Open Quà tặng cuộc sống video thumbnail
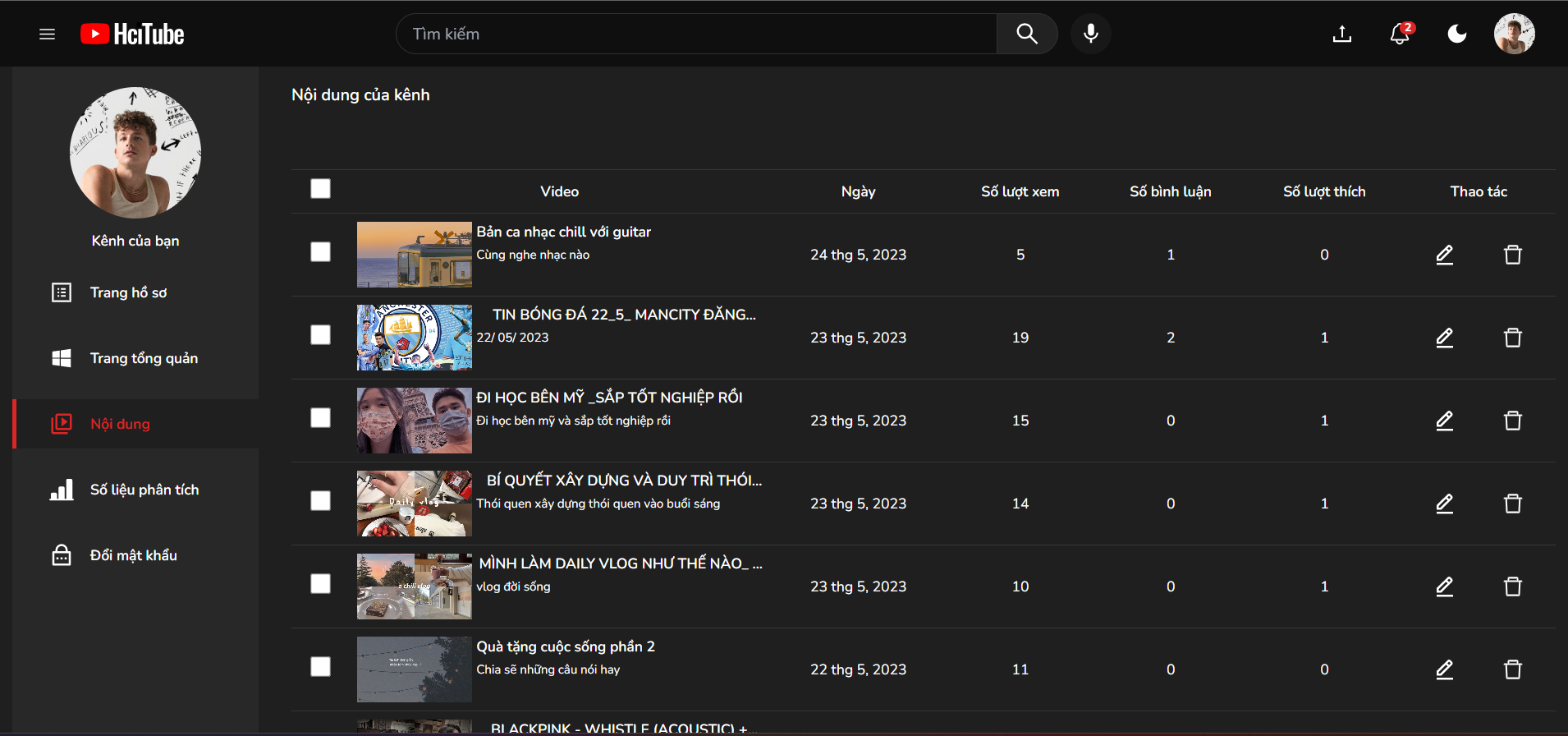1568x736 pixels. click(415, 669)
